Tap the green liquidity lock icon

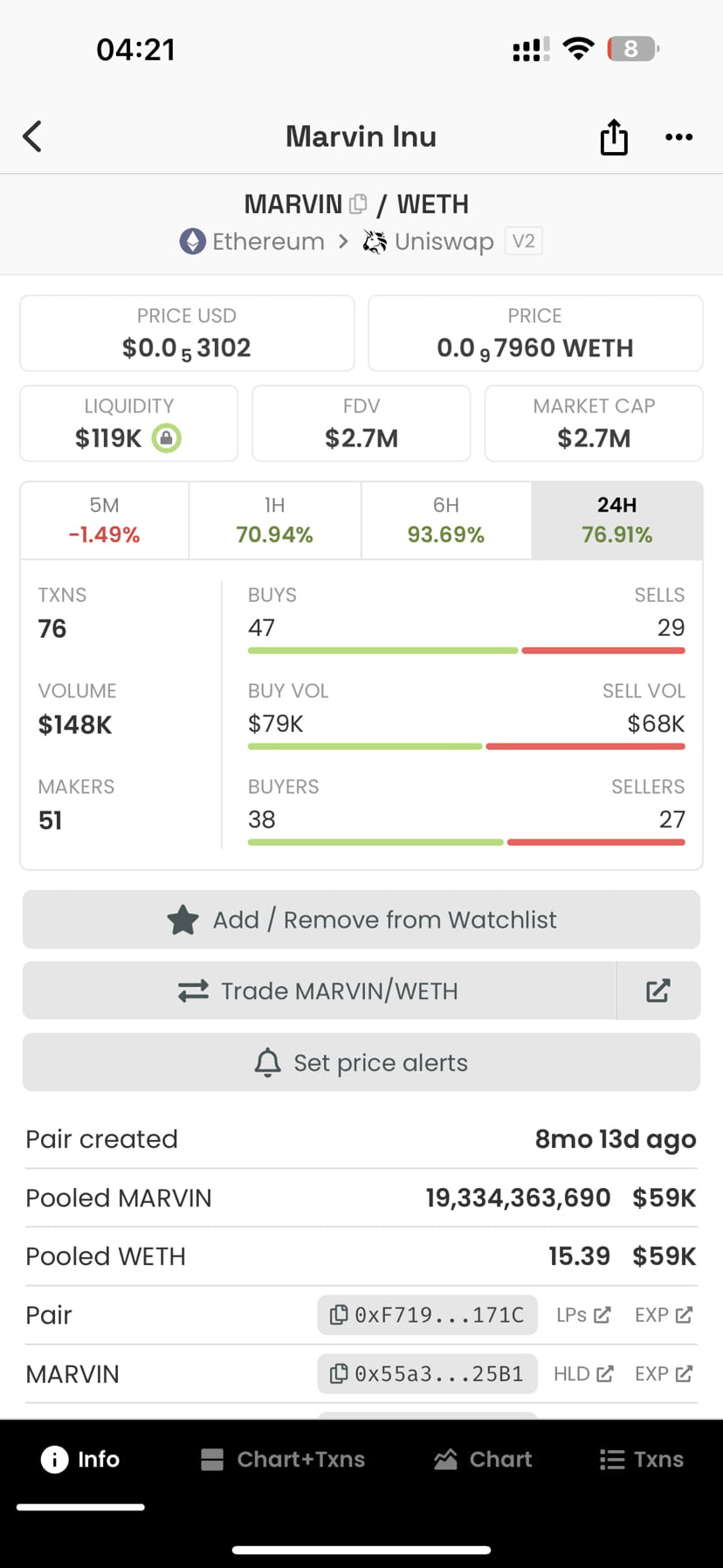[x=166, y=438]
